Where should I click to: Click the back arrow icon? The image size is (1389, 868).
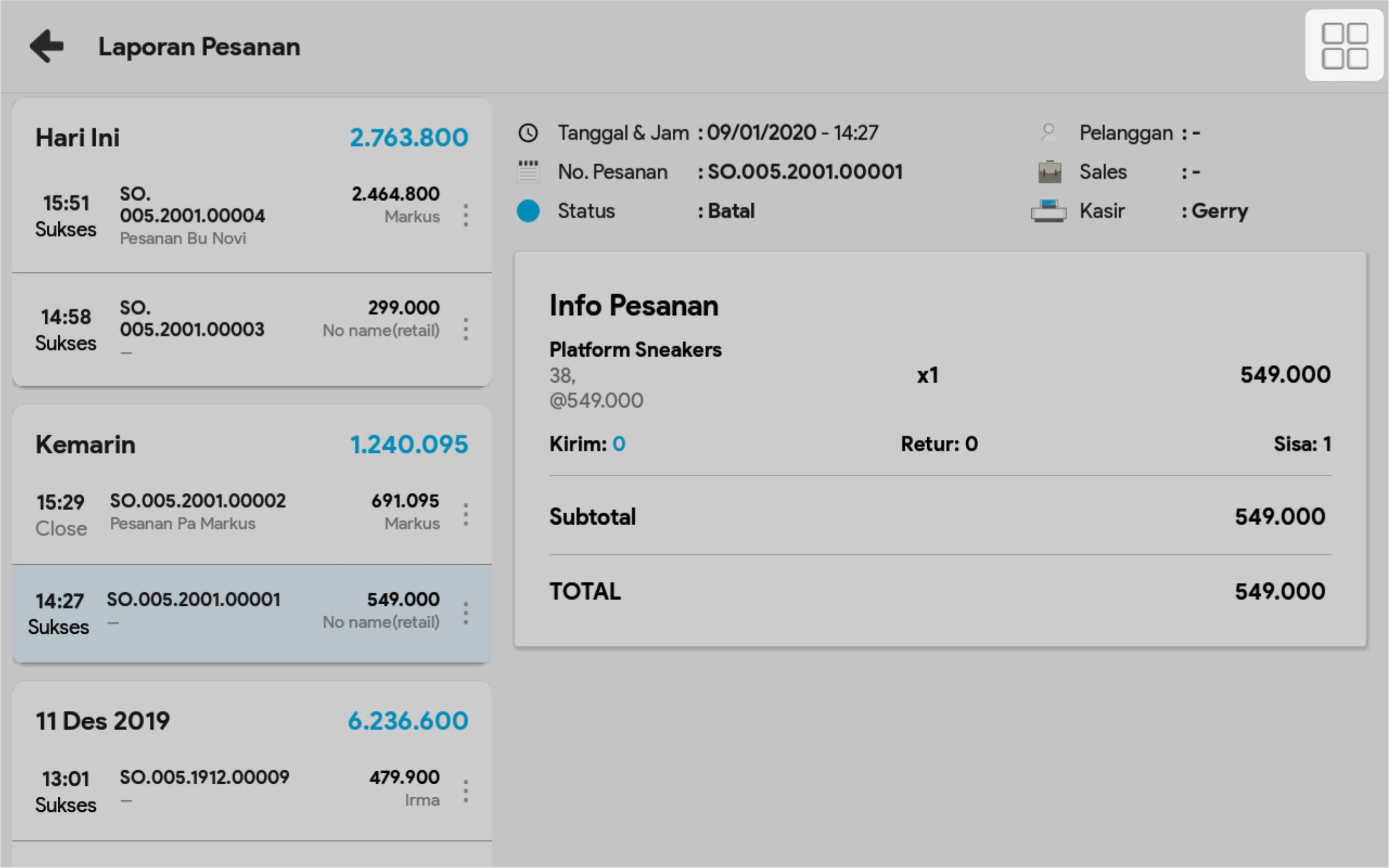46,46
